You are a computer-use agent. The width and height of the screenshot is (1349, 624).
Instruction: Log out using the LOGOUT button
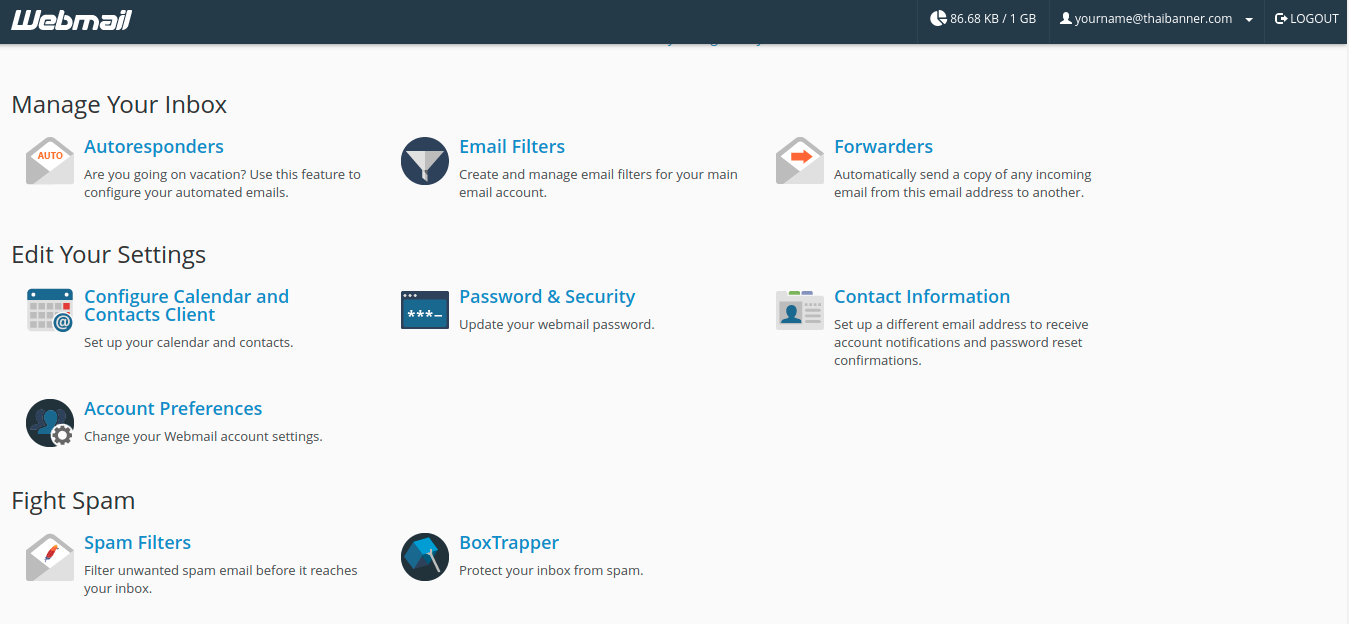[x=1306, y=19]
